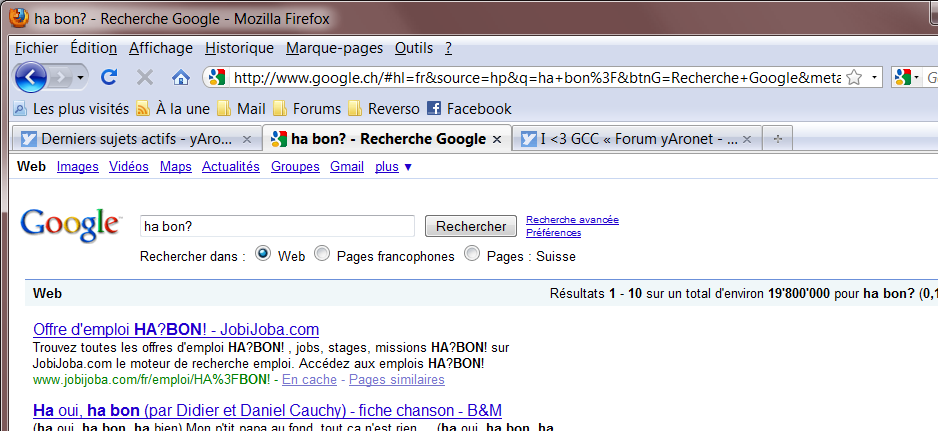
Task: Open back/forward history dropdown arrow
Action: coord(81,77)
